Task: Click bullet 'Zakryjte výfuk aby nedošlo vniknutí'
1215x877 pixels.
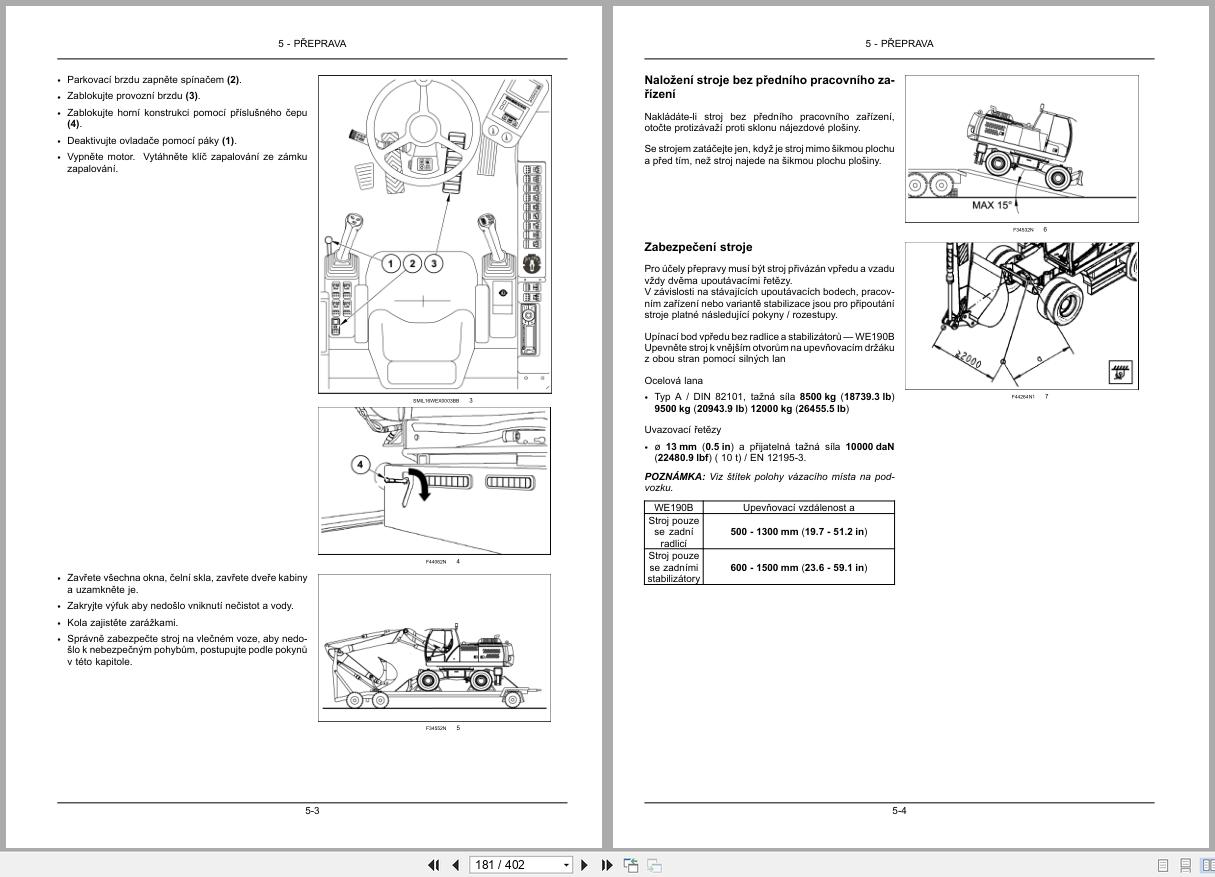Action: coord(180,606)
